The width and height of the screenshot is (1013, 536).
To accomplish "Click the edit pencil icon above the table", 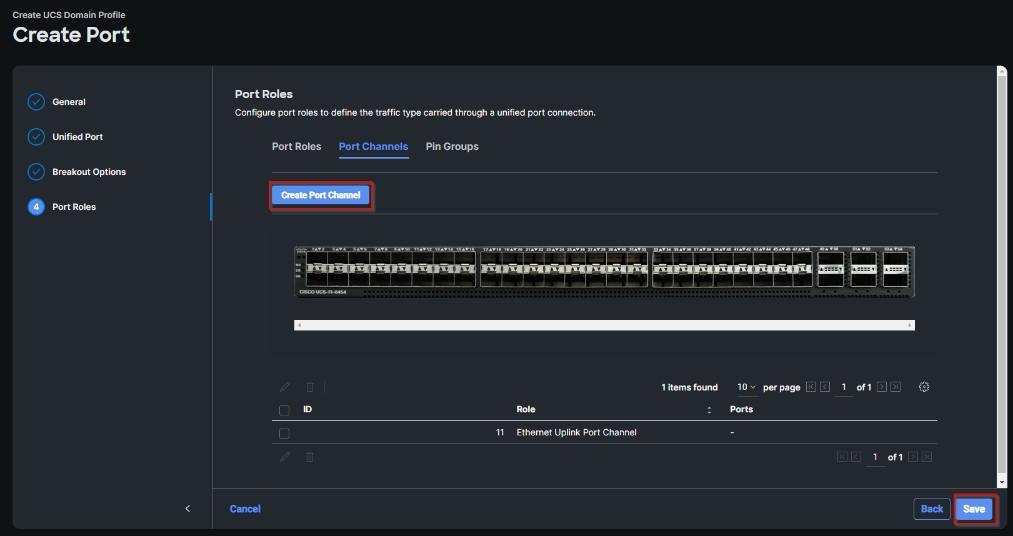I will (x=285, y=387).
